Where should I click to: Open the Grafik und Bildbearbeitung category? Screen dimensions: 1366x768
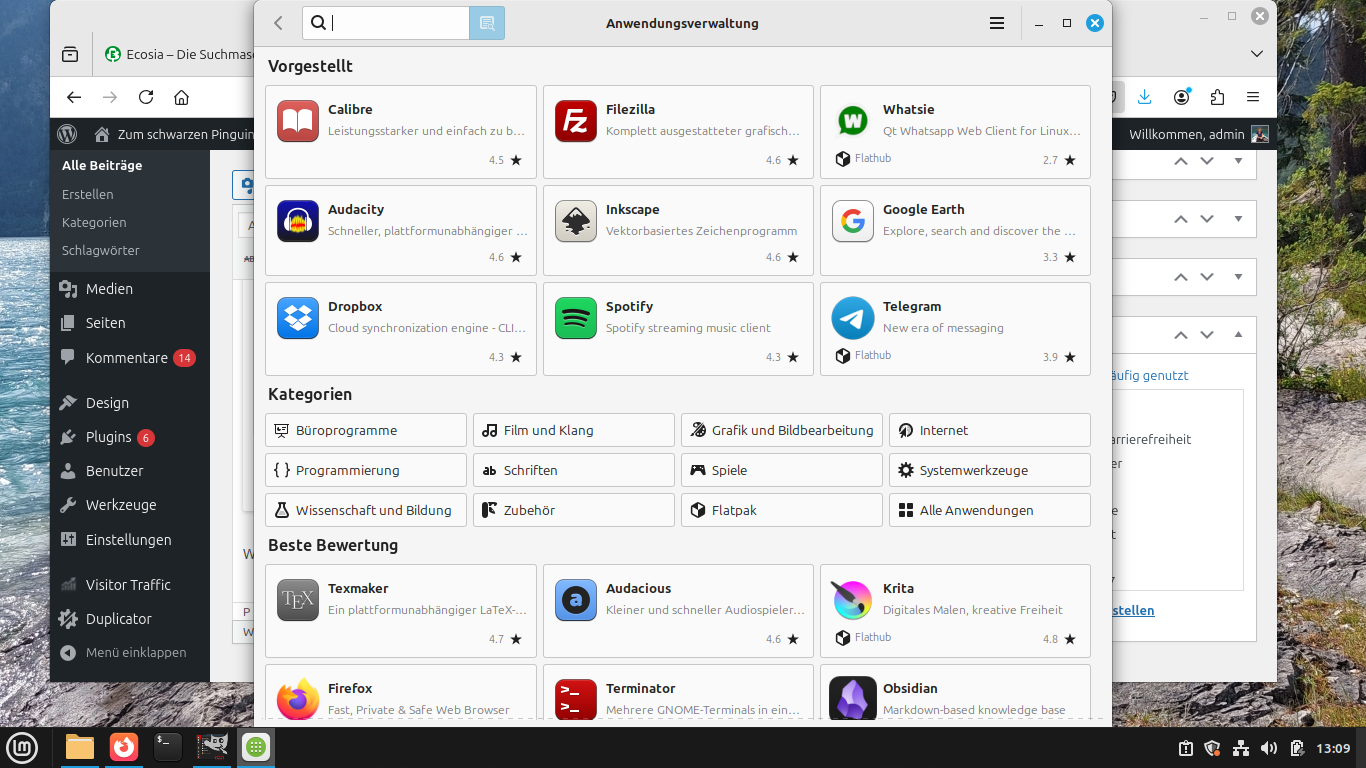[x=782, y=430]
